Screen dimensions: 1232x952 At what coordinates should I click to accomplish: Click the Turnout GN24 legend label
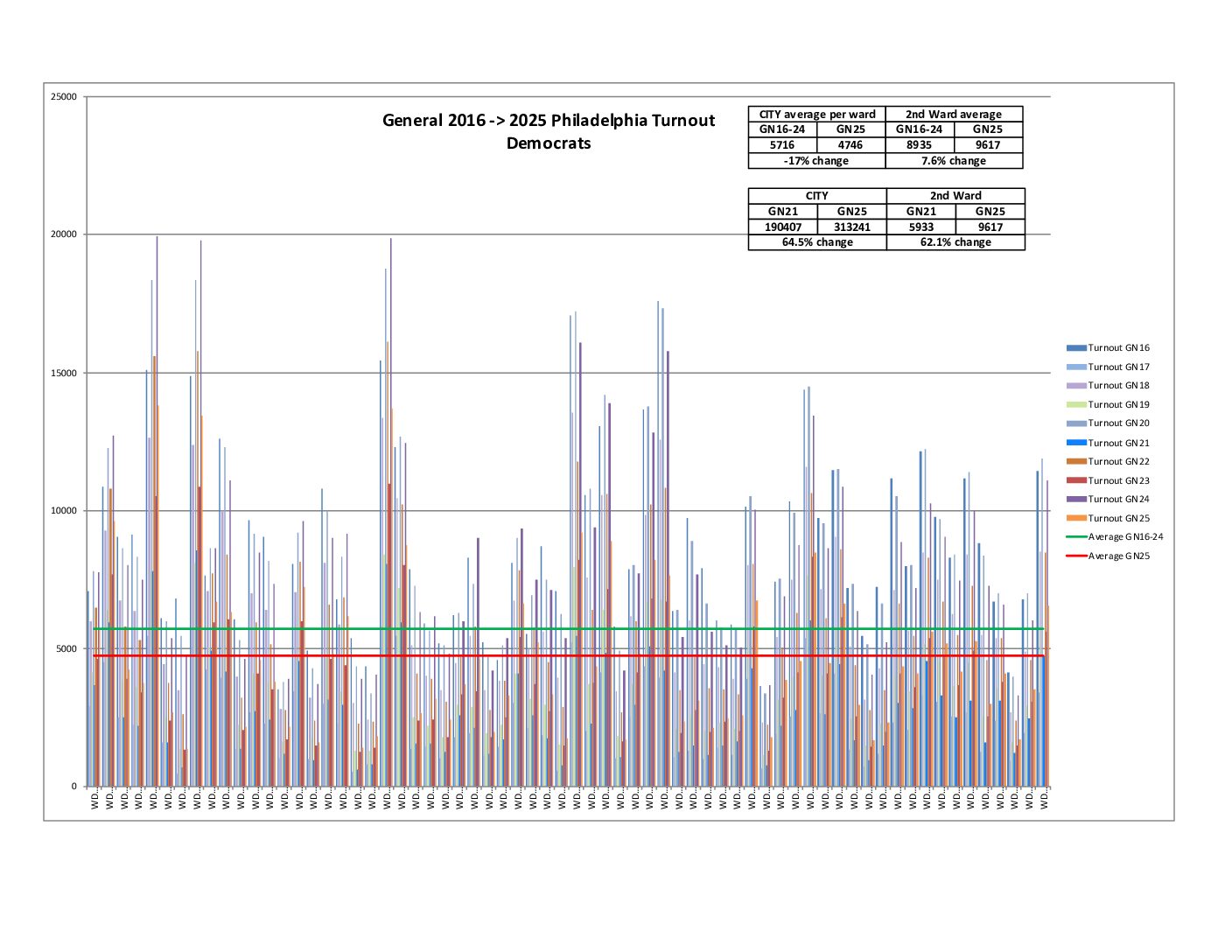[1118, 499]
